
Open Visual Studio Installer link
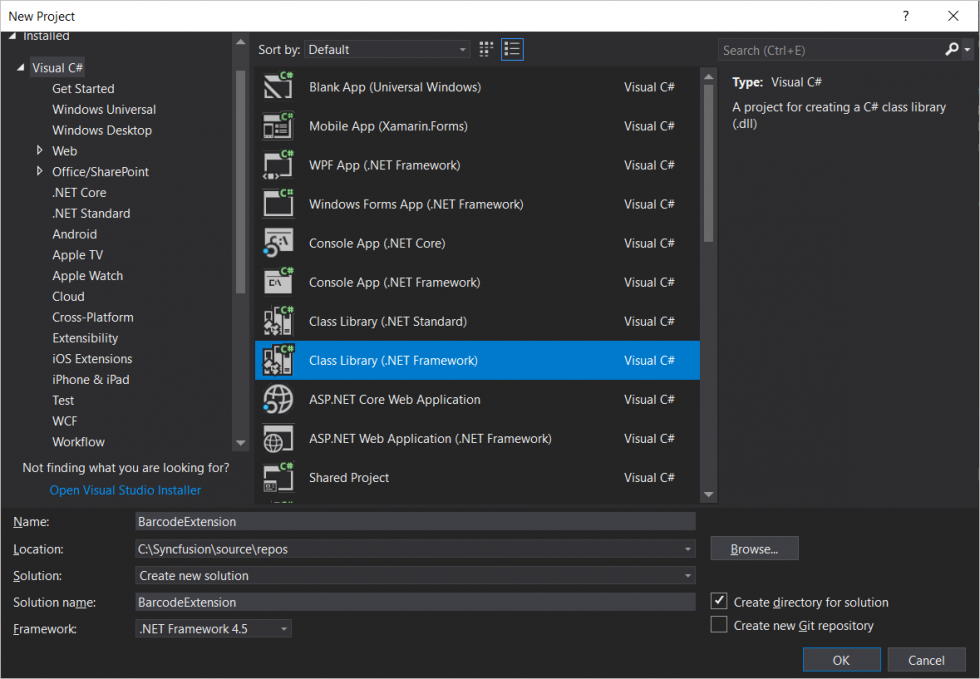(126, 490)
